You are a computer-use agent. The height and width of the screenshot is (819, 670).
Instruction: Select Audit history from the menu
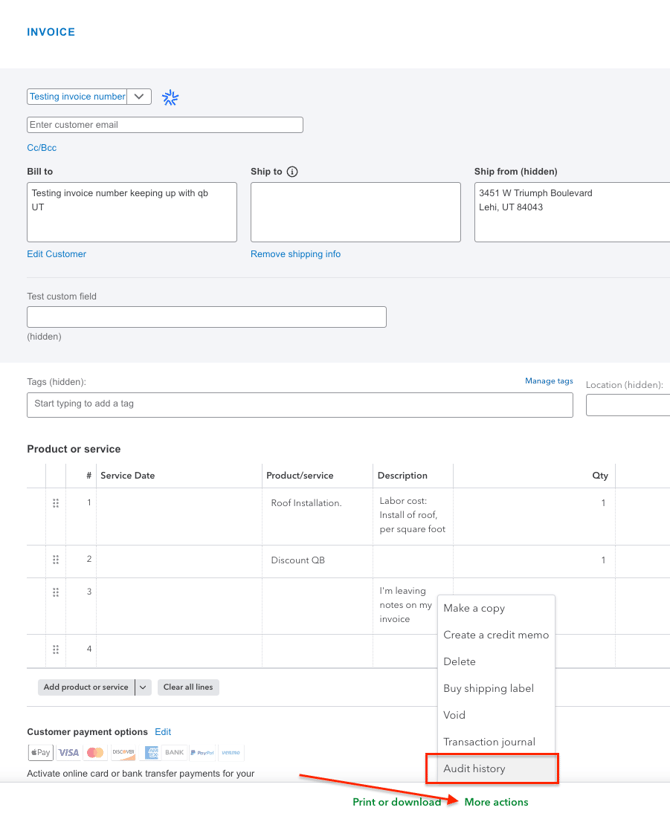click(474, 769)
